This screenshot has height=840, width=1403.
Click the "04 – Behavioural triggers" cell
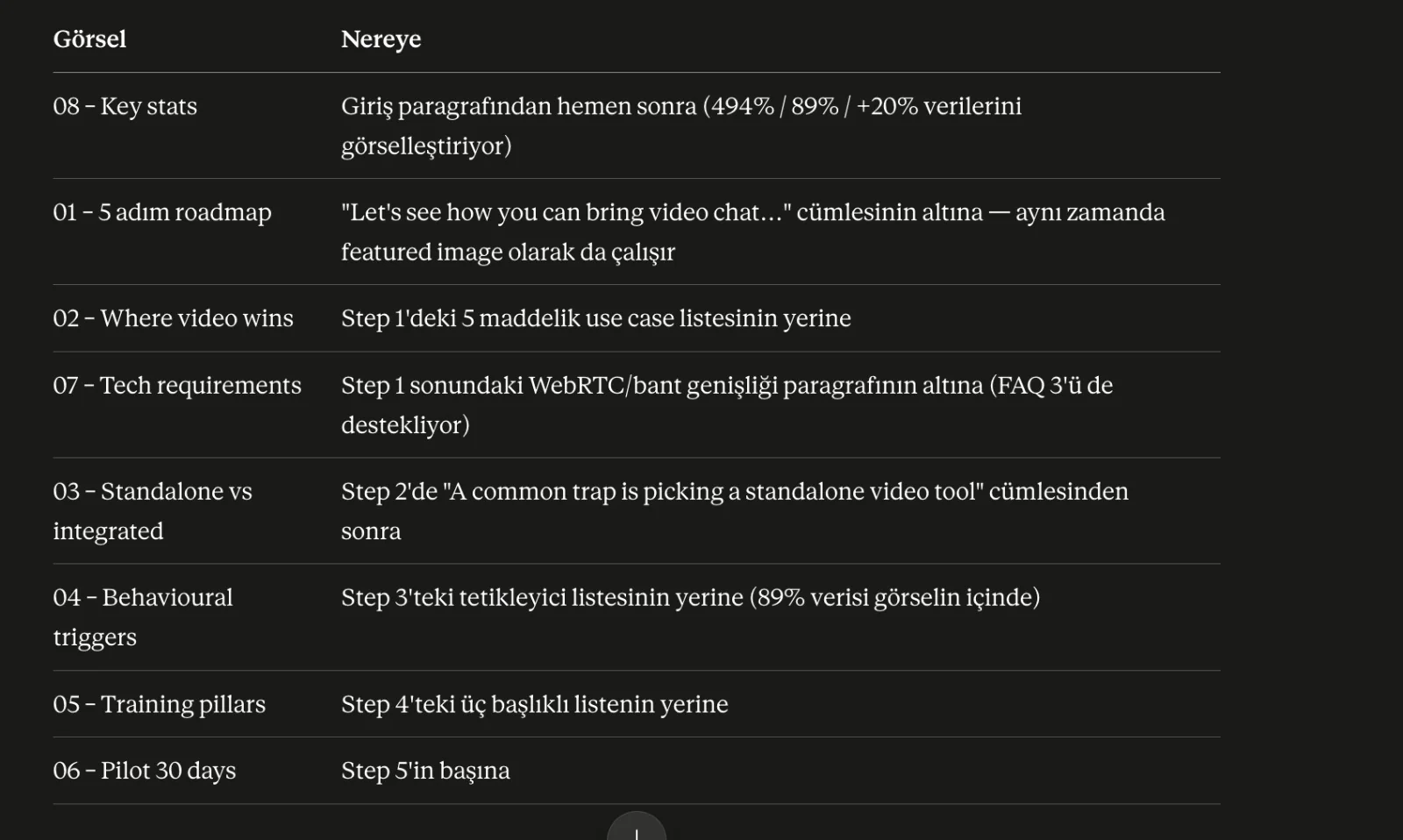point(143,617)
